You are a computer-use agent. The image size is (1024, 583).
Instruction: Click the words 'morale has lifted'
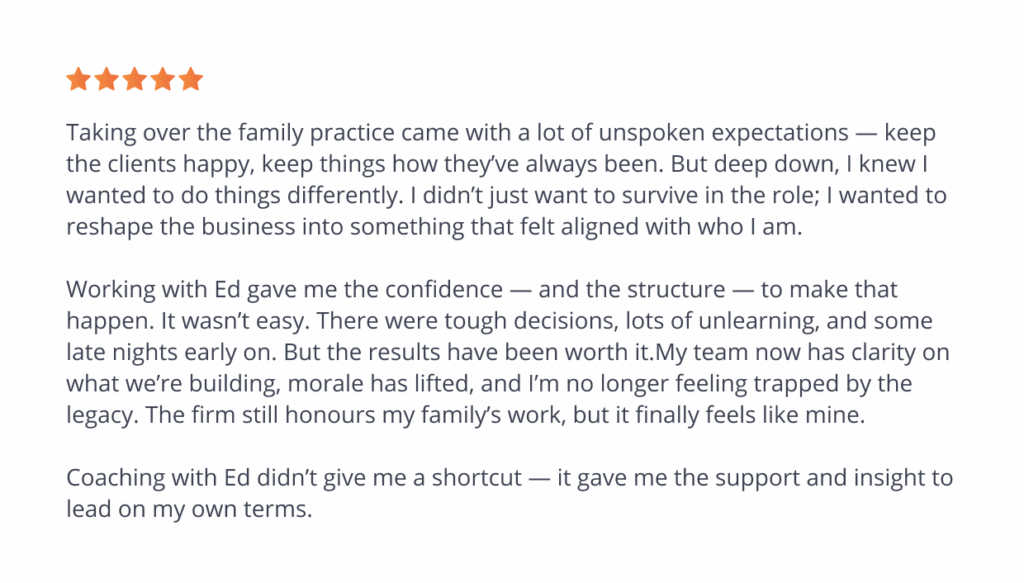[x=381, y=384]
